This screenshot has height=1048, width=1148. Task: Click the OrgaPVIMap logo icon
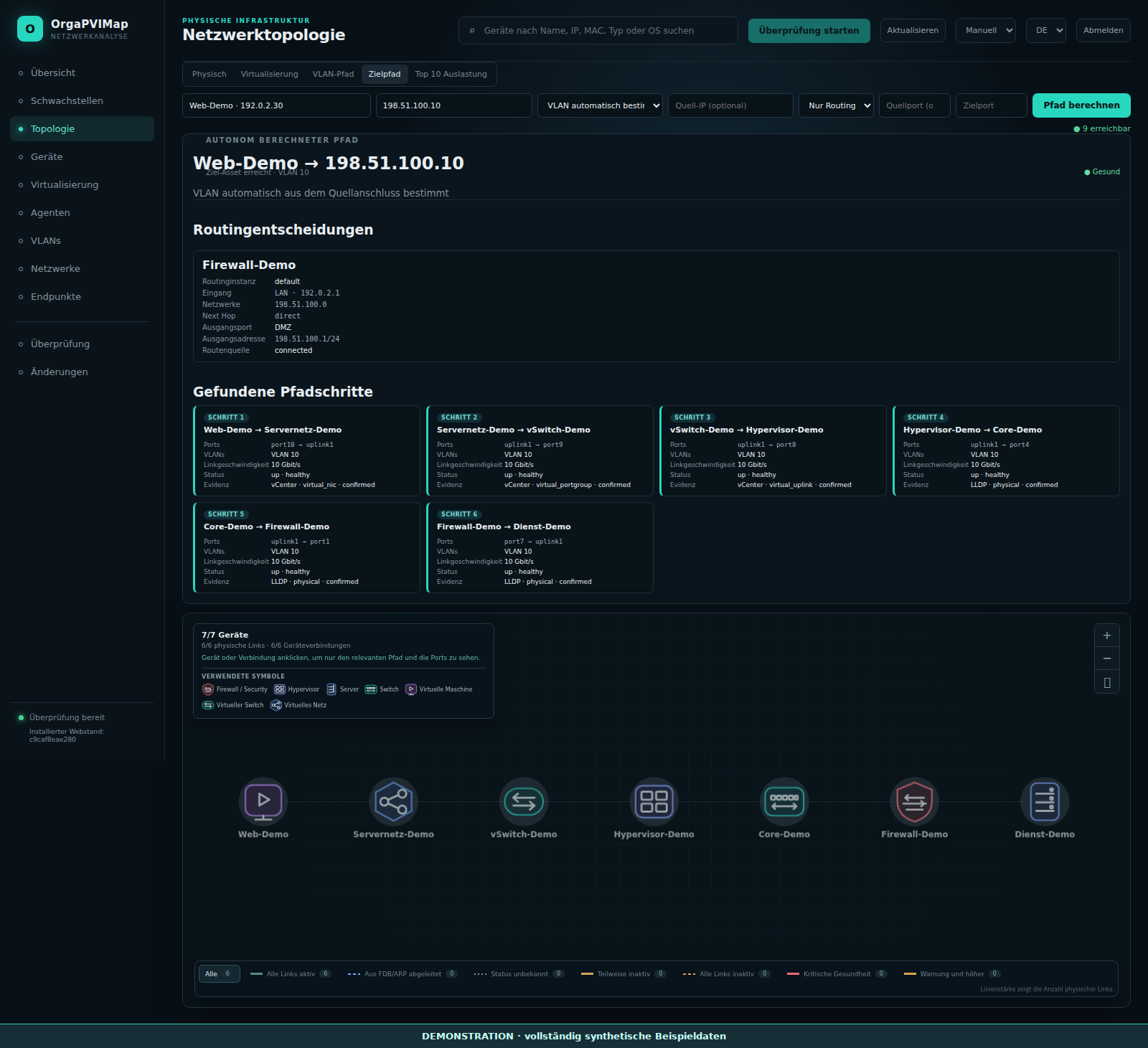coord(30,29)
